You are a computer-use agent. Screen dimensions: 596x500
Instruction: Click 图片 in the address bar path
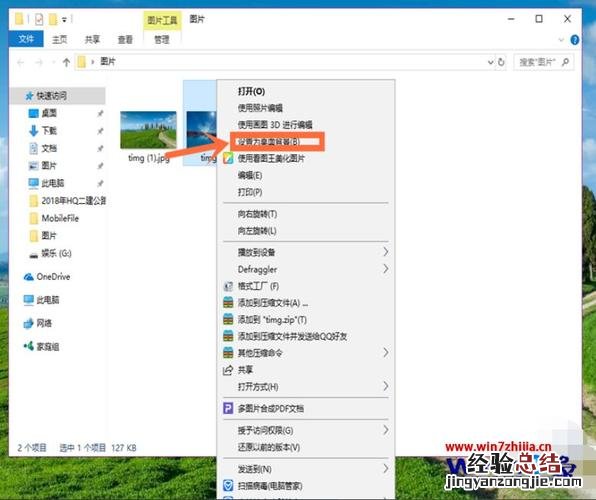click(x=108, y=61)
